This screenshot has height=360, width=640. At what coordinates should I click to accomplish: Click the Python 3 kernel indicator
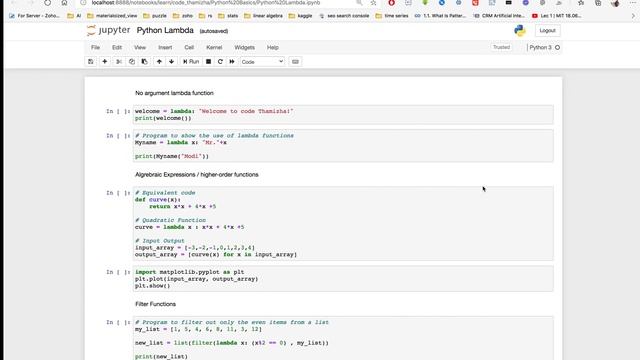[x=544, y=47]
